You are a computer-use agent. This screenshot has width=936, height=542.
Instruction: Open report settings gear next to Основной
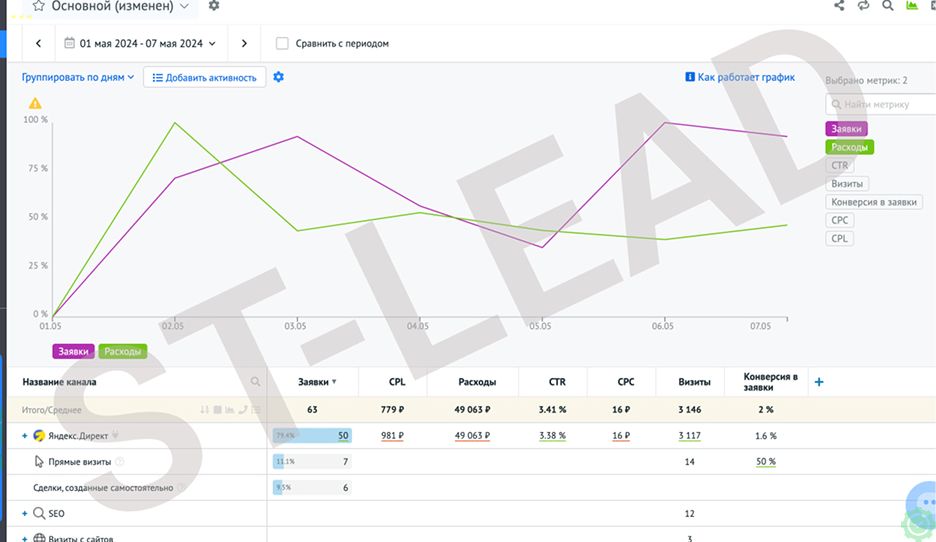[214, 5]
